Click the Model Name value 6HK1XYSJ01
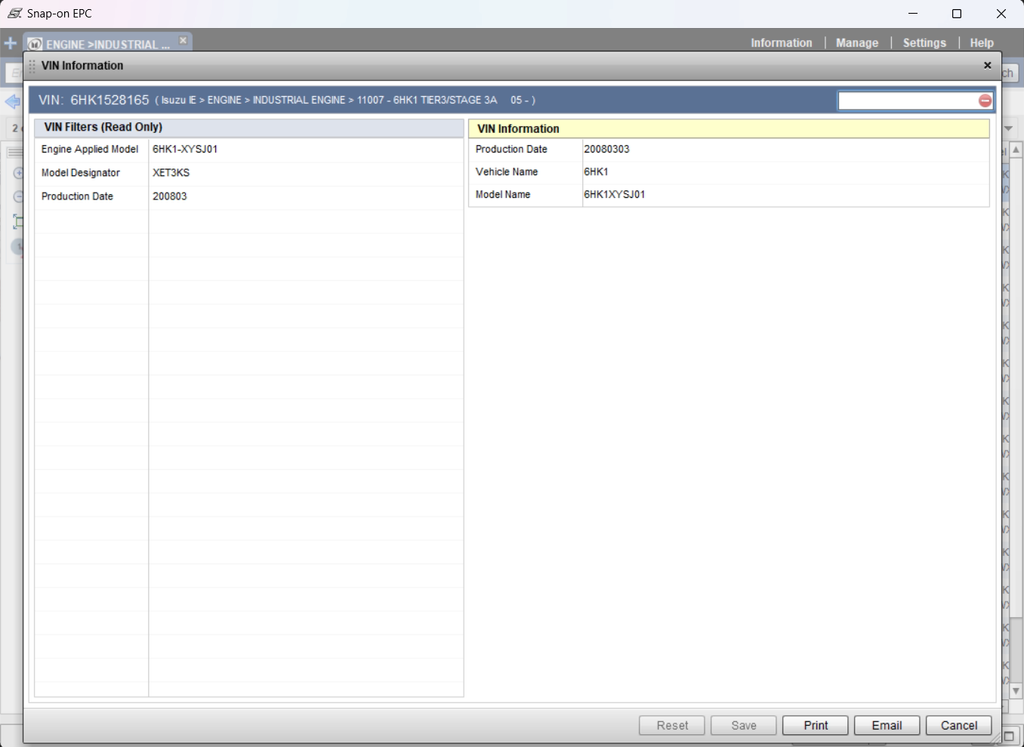Viewport: 1024px width, 747px height. point(614,195)
